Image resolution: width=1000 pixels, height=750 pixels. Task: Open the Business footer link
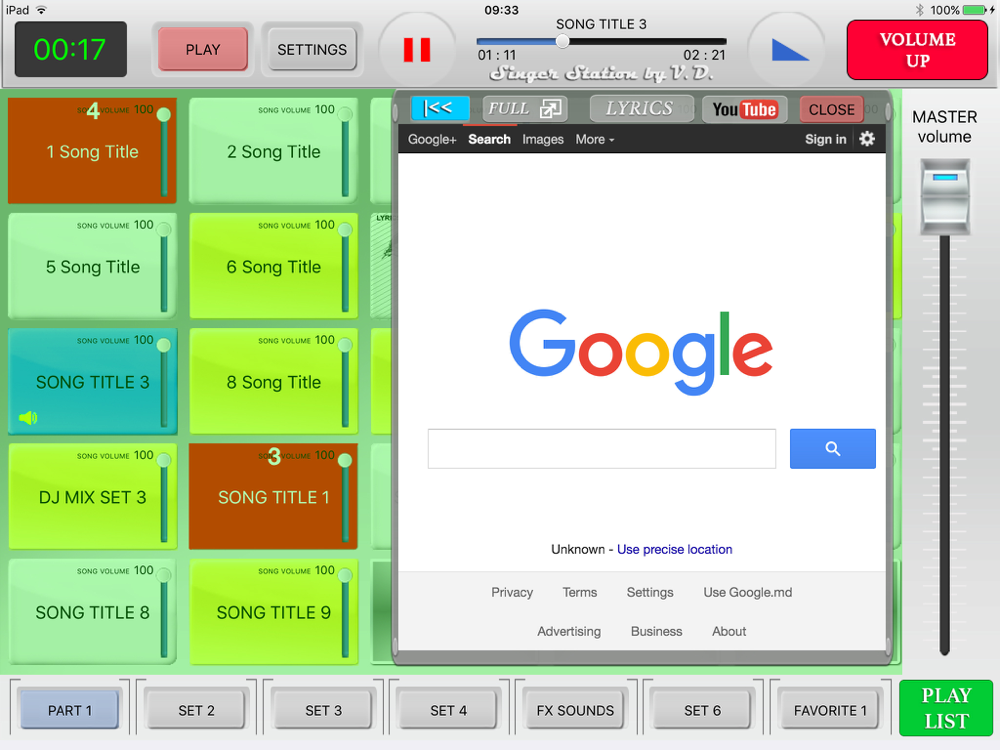(656, 631)
